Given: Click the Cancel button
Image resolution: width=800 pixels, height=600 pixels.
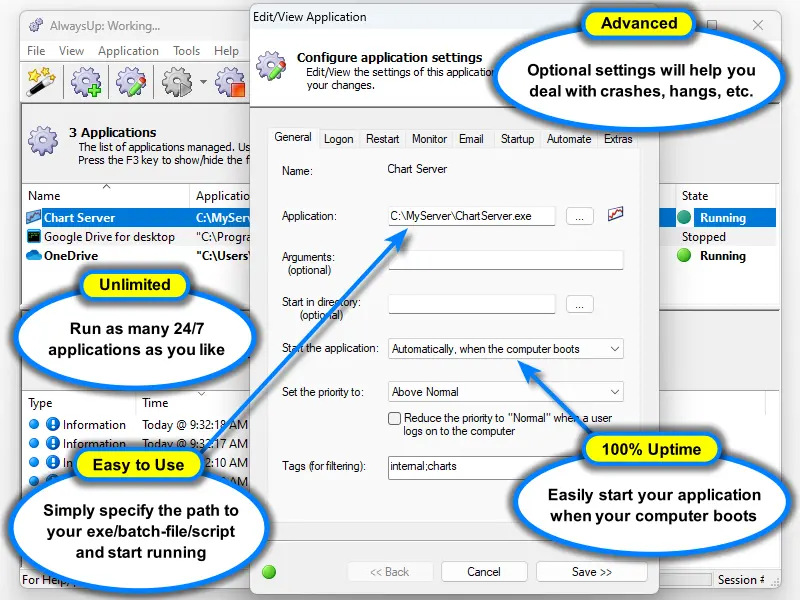Looking at the screenshot, I should [x=483, y=572].
